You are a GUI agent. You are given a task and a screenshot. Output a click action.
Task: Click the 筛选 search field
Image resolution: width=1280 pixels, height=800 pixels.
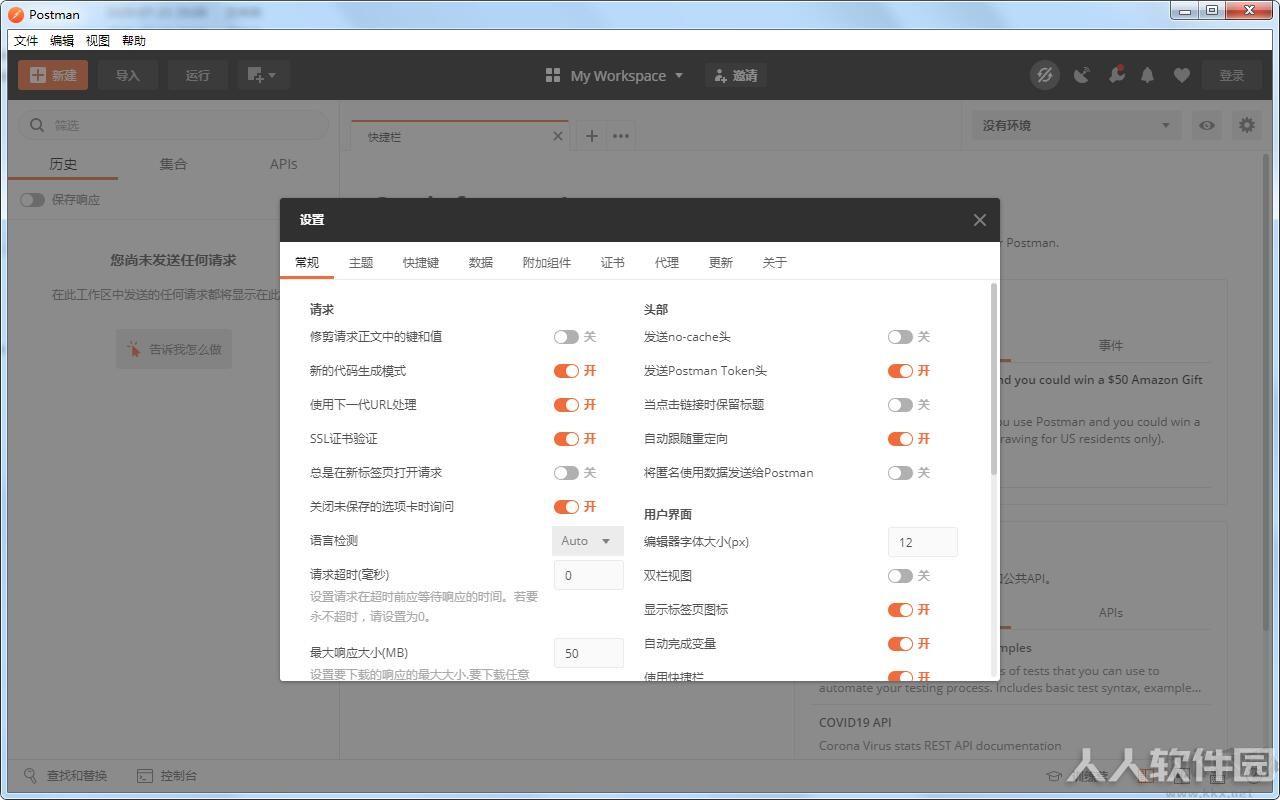pyautogui.click(x=174, y=125)
